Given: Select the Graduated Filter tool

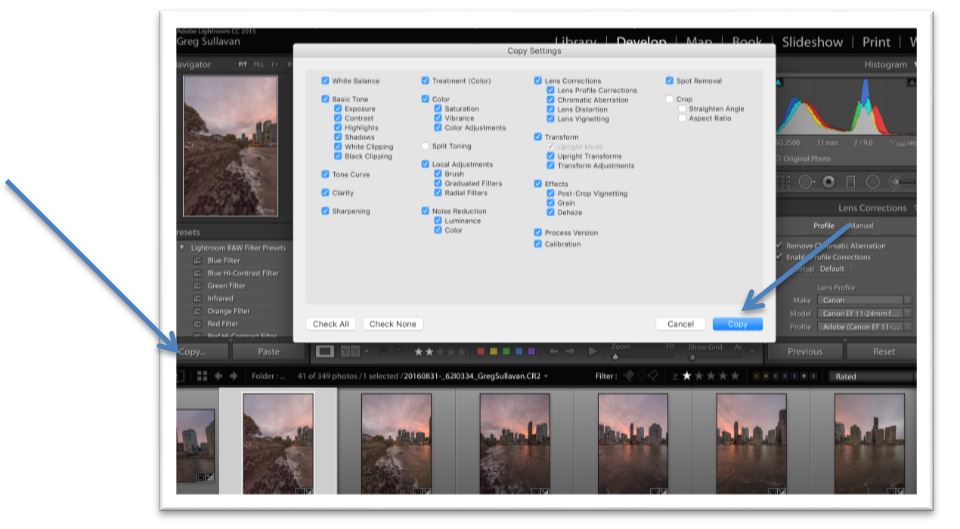Looking at the screenshot, I should coord(850,182).
